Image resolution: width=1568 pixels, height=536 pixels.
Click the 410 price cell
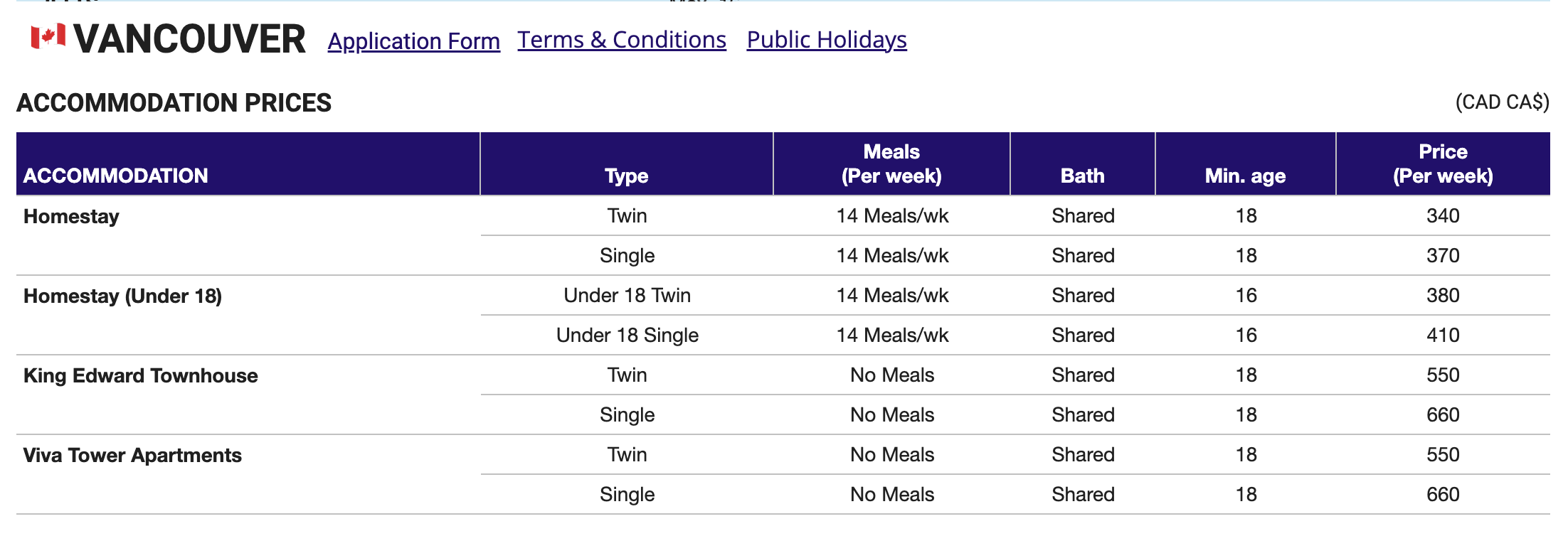[1442, 335]
